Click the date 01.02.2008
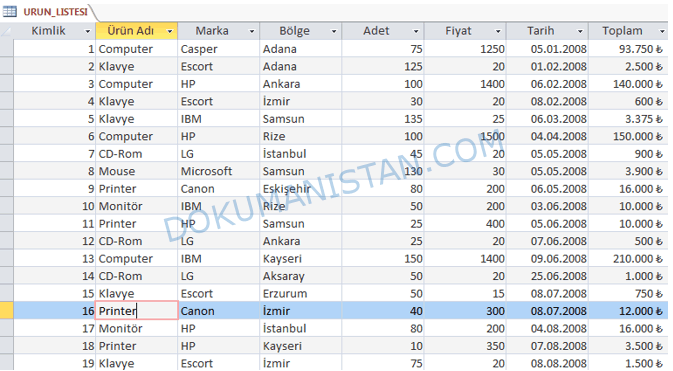This screenshot has width=673, height=371. (547, 66)
